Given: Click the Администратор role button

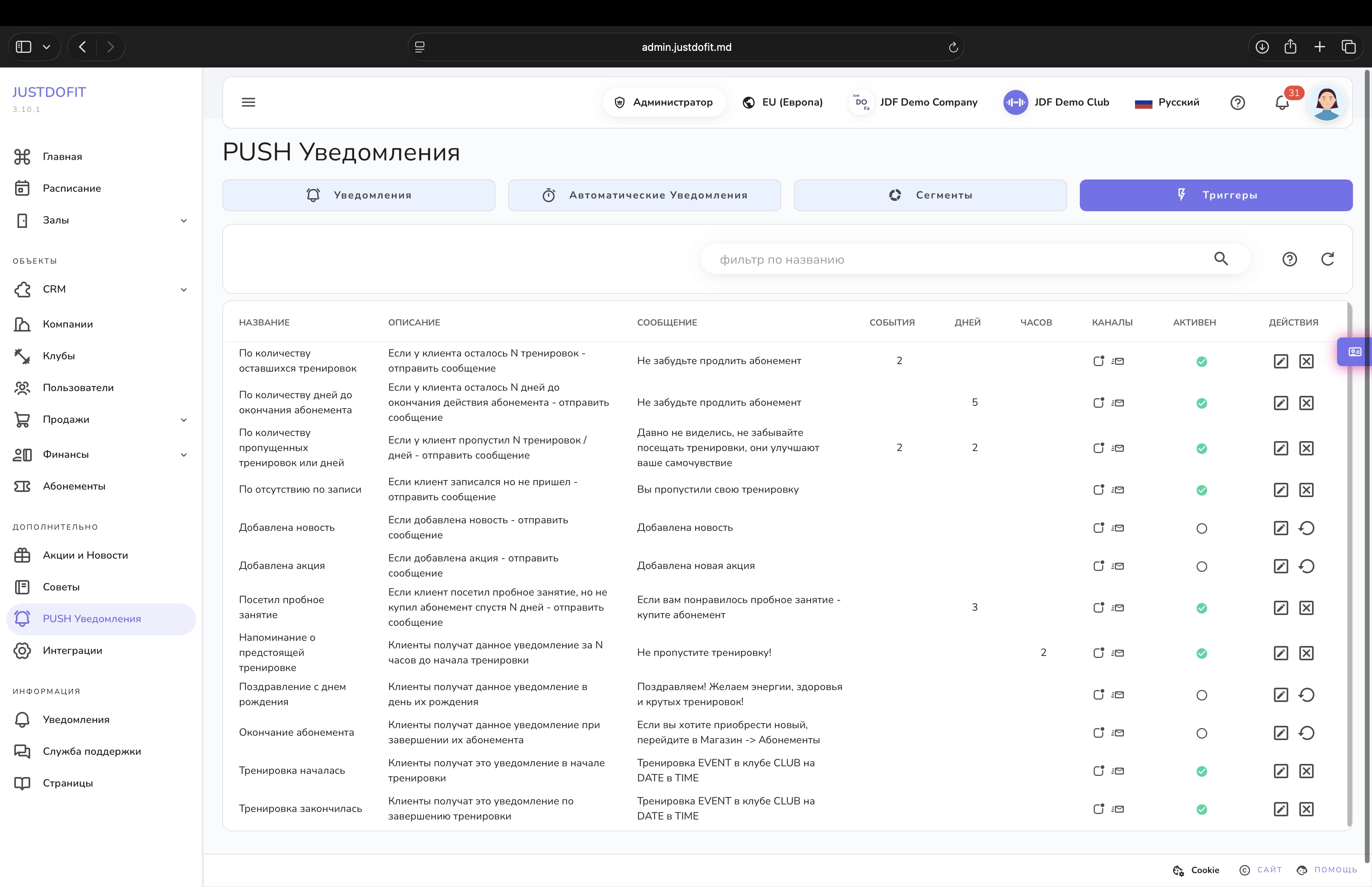Looking at the screenshot, I should 664,102.
